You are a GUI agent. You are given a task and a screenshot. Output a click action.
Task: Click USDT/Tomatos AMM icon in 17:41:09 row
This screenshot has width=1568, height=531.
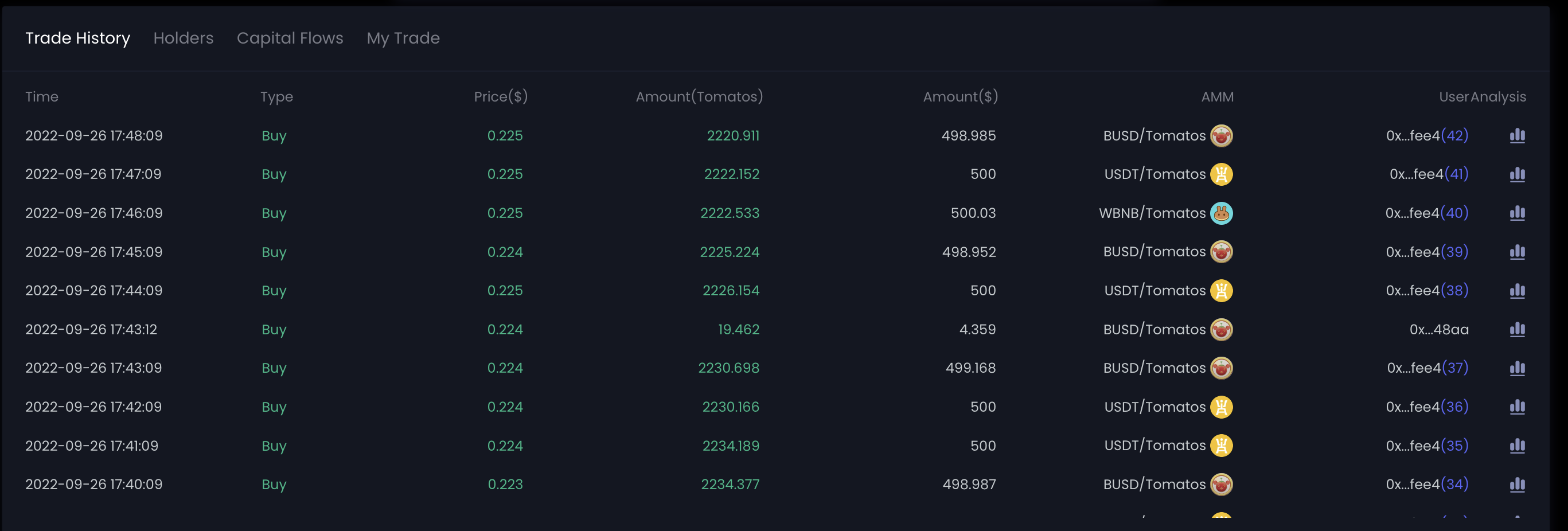[1221, 446]
